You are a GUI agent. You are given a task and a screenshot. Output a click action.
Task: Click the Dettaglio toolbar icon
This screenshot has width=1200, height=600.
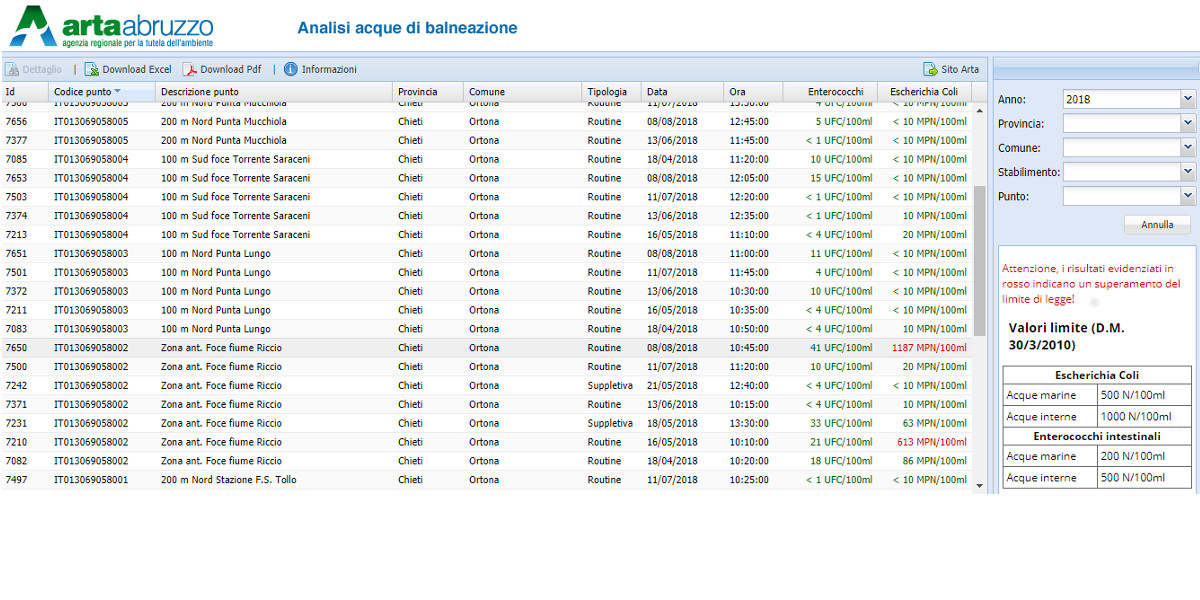12,70
